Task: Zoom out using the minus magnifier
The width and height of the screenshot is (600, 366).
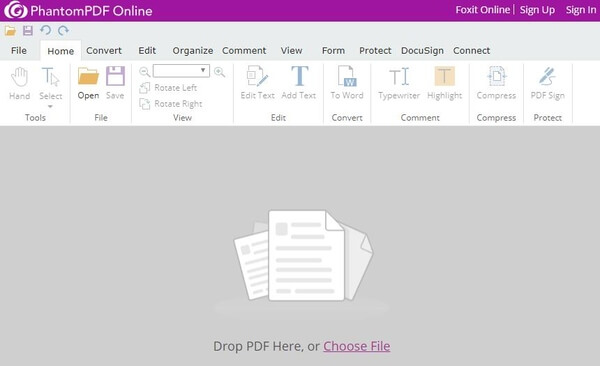Action: pos(144,72)
